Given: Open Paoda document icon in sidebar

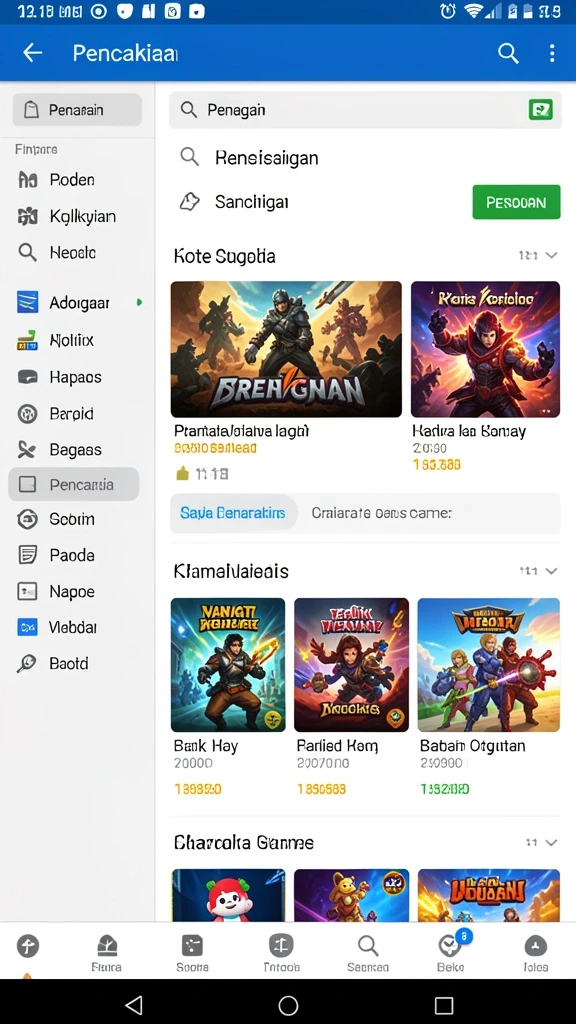Looking at the screenshot, I should click(x=27, y=555).
